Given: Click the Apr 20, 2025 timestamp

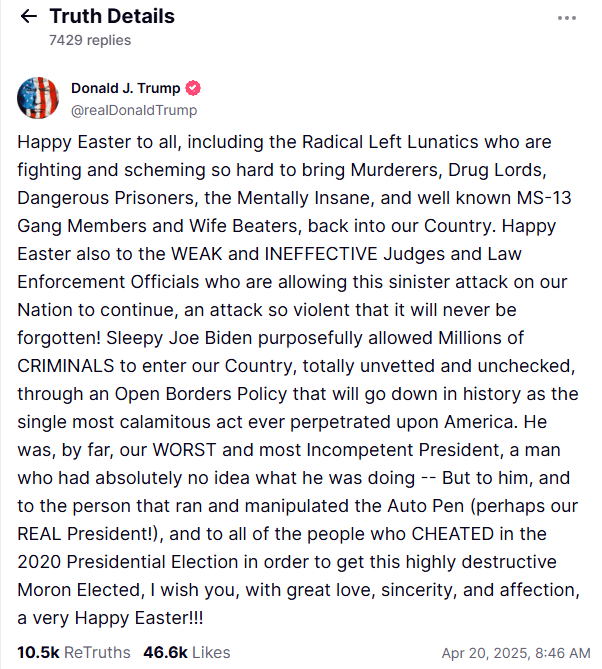Looking at the screenshot, I should (x=516, y=653).
